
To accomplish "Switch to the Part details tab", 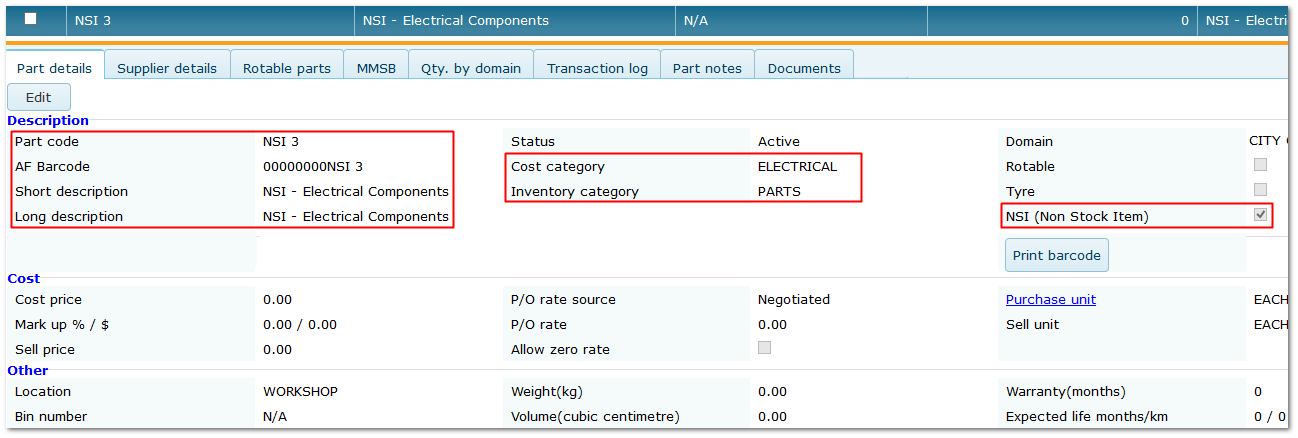I will 55,68.
